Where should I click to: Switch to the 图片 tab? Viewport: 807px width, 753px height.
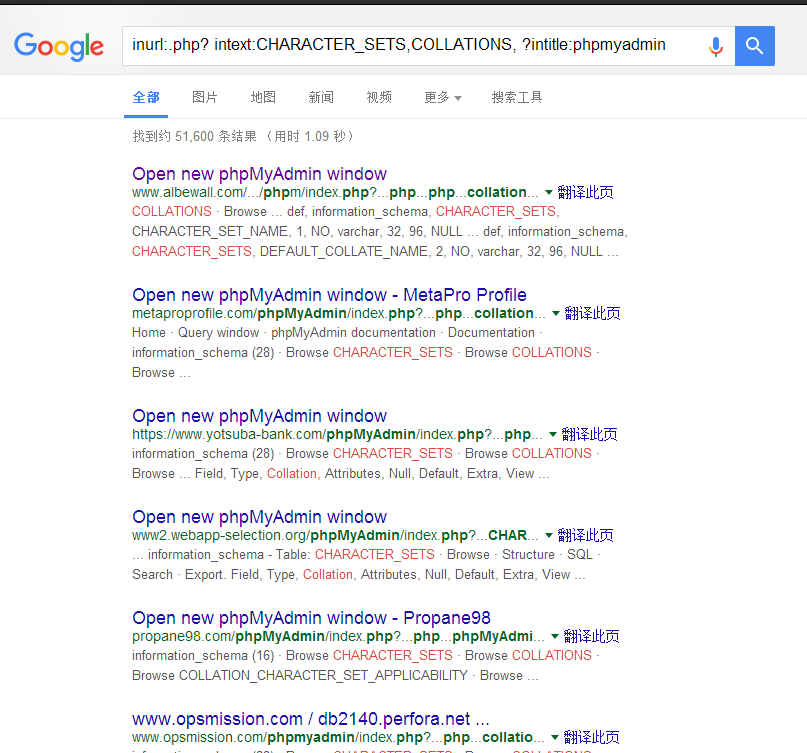coord(204,97)
